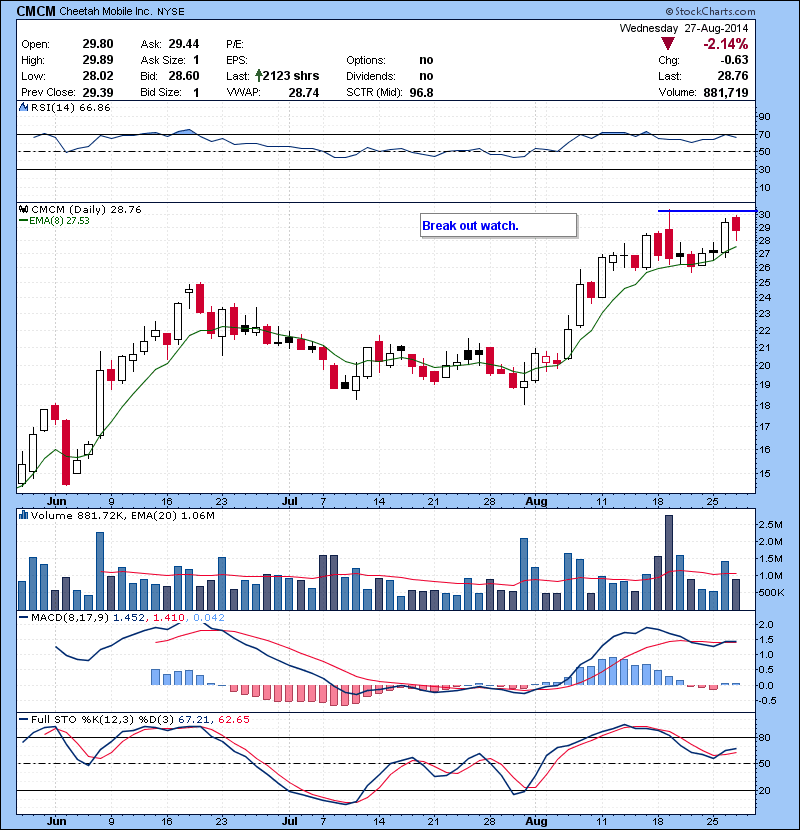Click the 90 level on the RSI axis

pos(765,116)
